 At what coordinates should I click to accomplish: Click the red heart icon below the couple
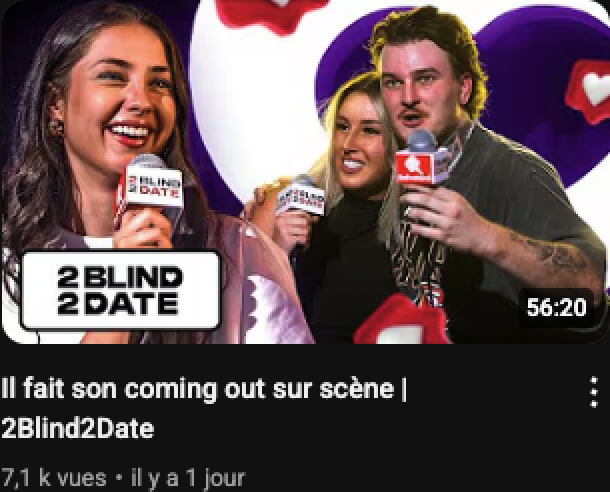click(403, 320)
